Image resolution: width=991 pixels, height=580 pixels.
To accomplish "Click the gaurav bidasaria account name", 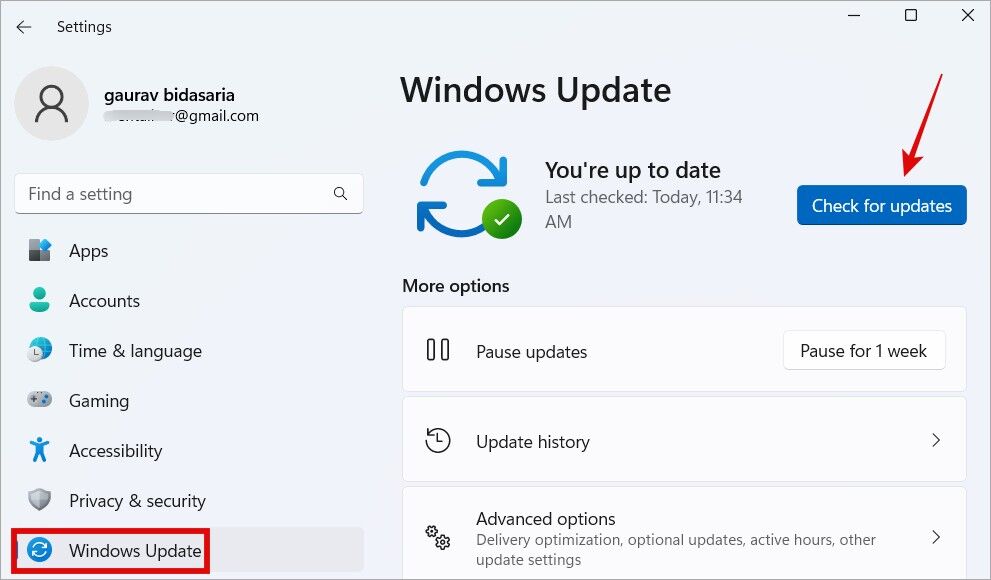I will coord(169,95).
